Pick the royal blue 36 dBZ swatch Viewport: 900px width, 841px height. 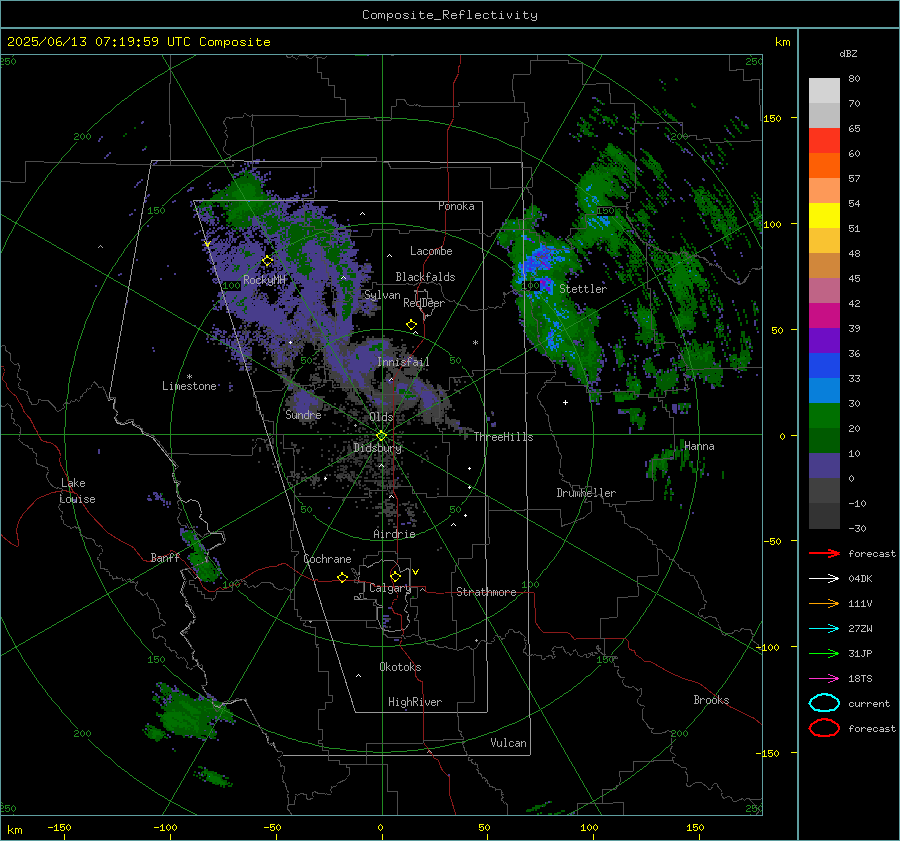824,366
